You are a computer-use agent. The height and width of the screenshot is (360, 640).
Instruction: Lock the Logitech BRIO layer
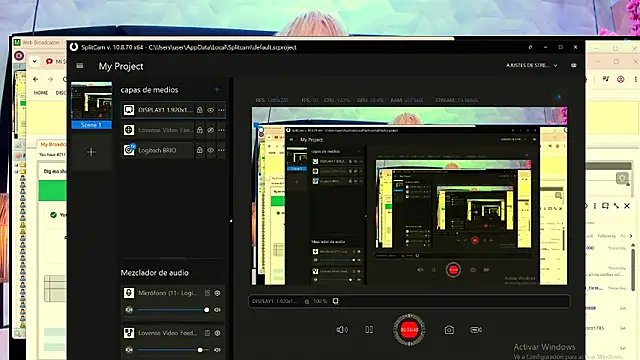[x=200, y=150]
